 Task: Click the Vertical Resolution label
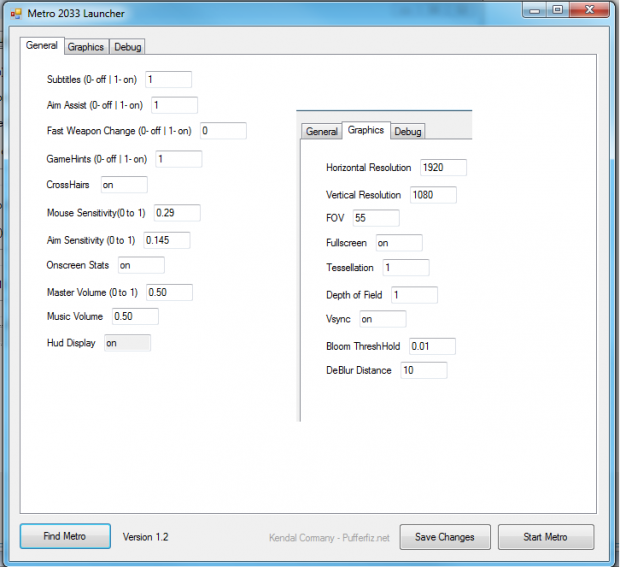tap(363, 195)
